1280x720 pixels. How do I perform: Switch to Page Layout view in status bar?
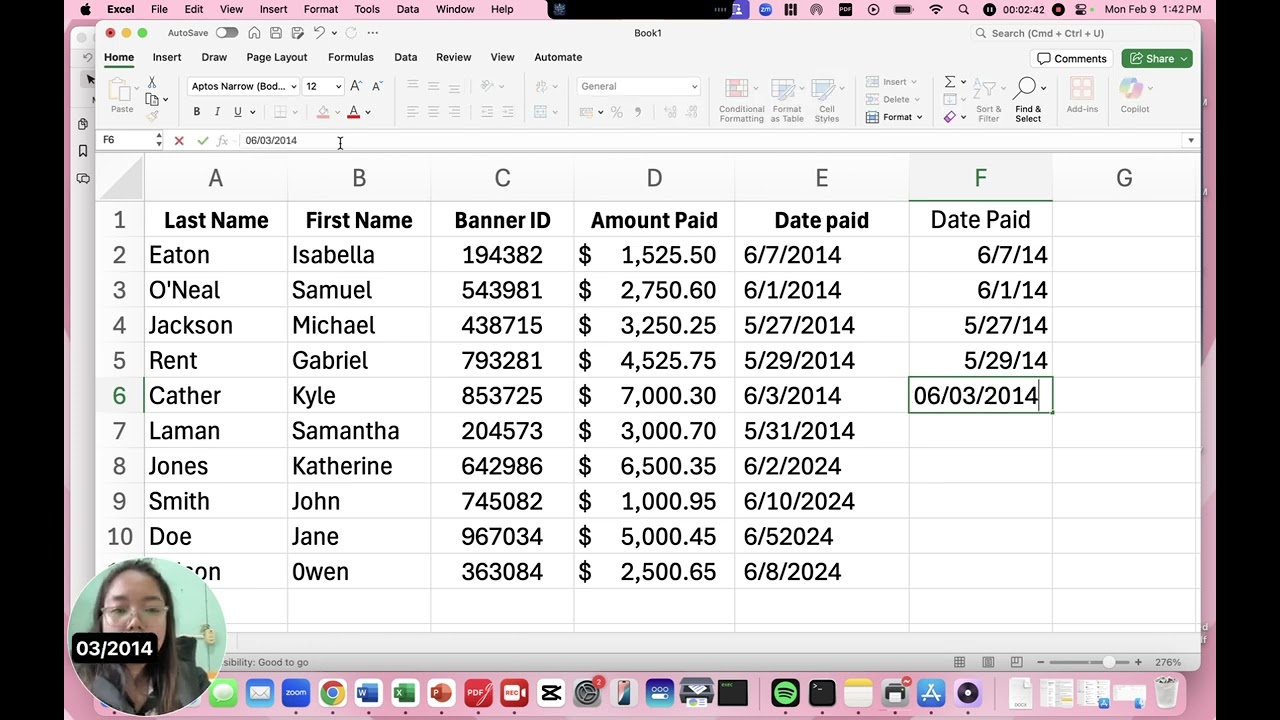pyautogui.click(x=988, y=662)
